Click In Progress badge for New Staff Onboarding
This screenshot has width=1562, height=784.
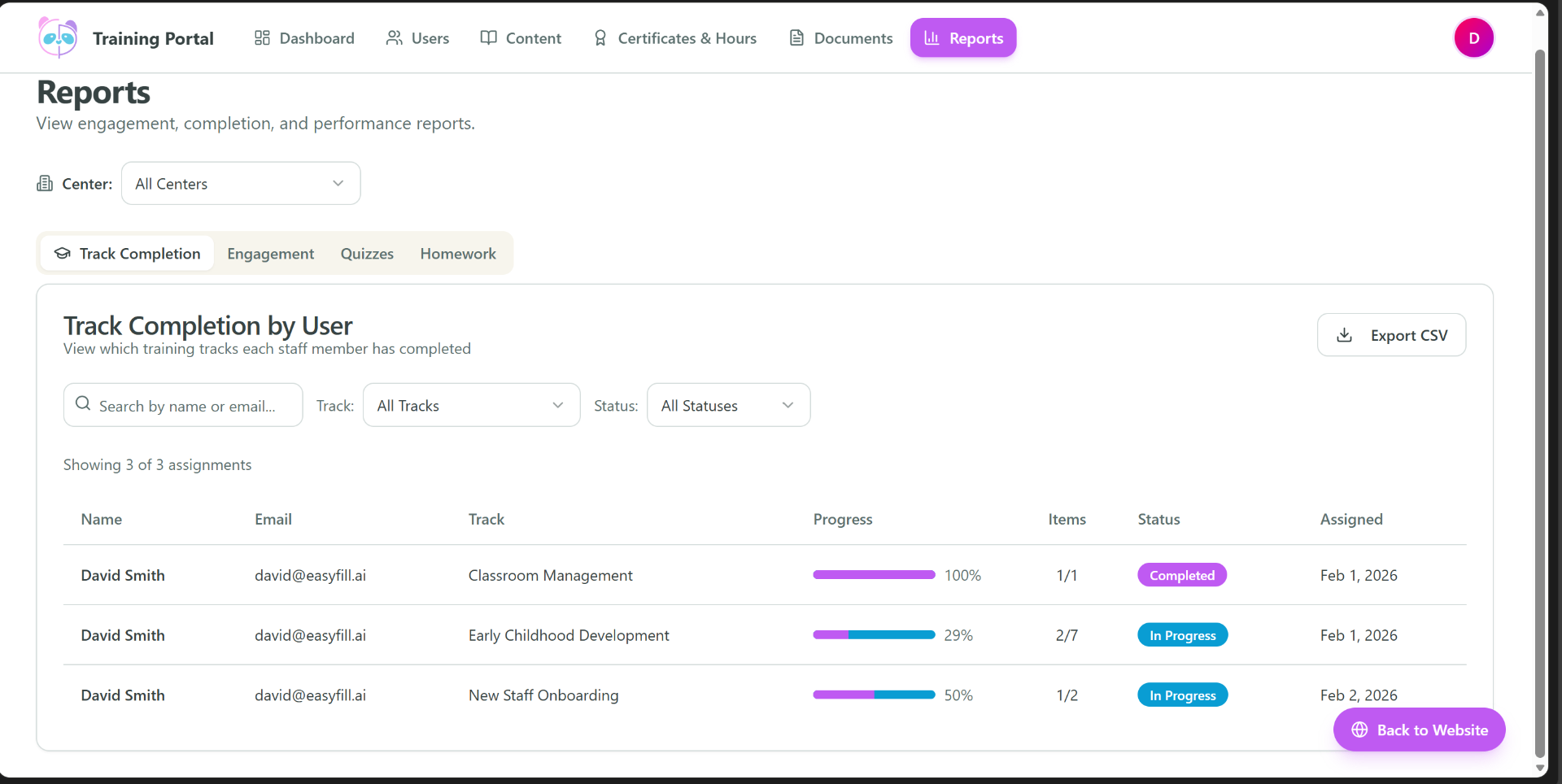point(1183,695)
